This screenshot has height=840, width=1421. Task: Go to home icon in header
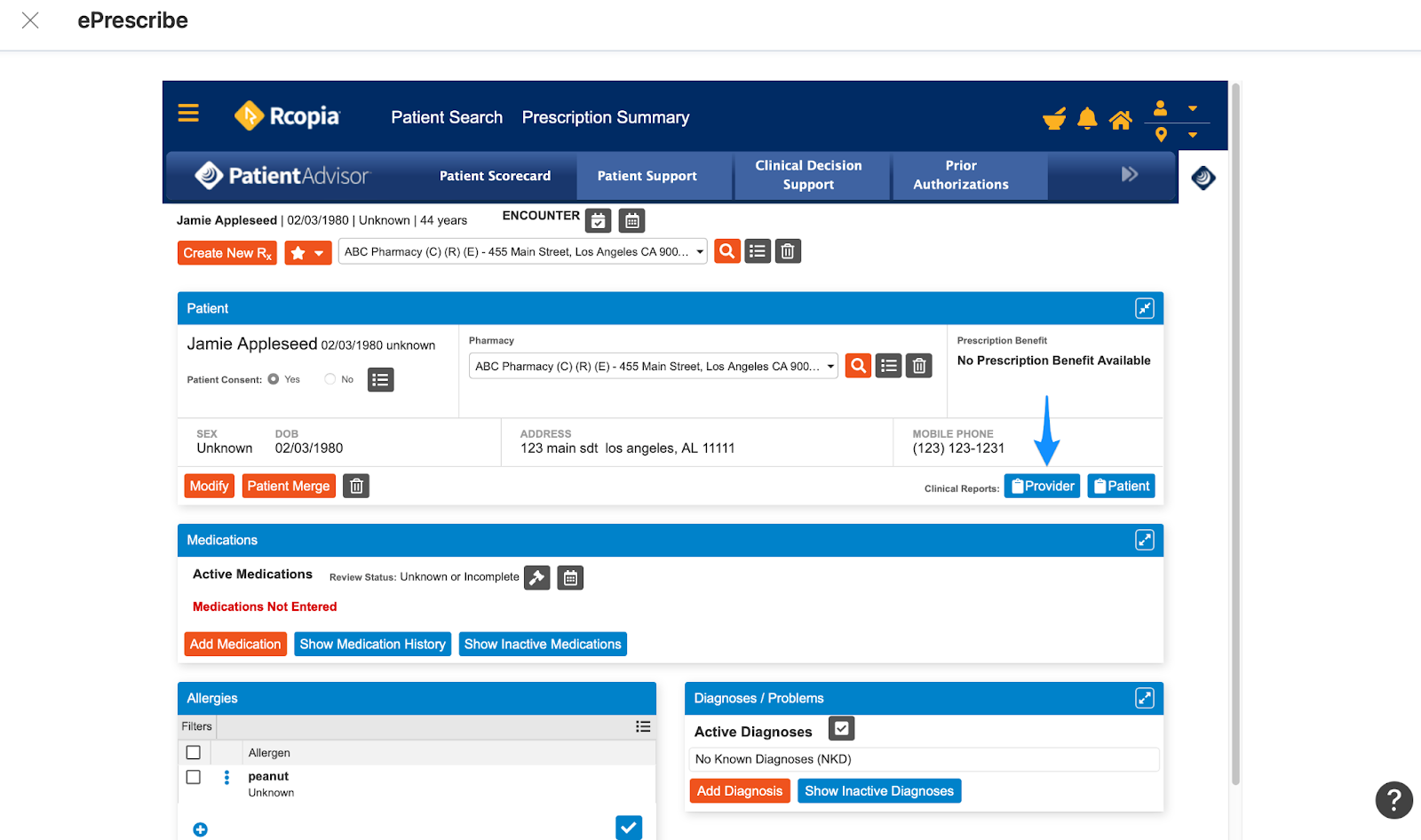coord(1121,120)
